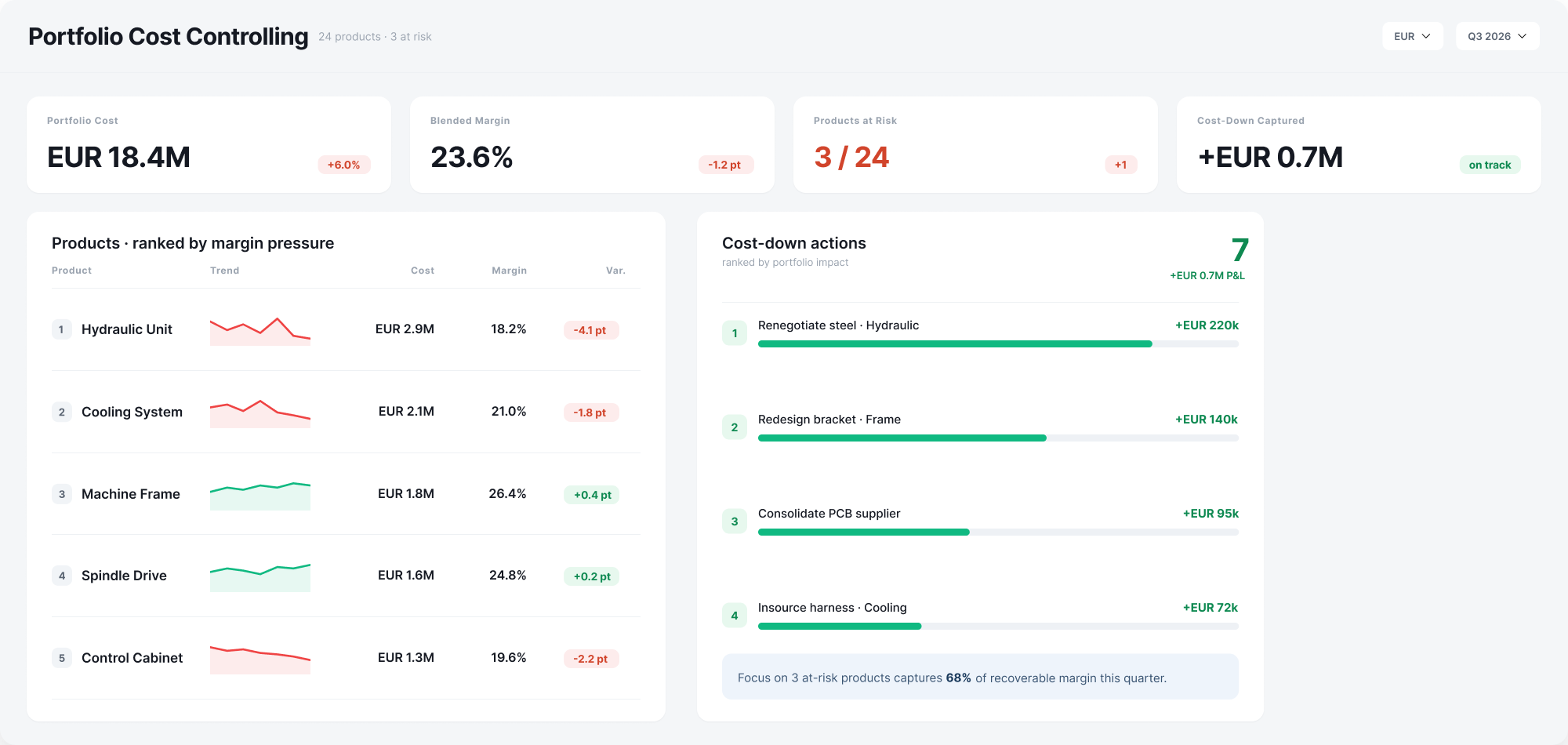Click the -4.1 pt variance badge
The image size is (1568, 745).
pos(590,330)
